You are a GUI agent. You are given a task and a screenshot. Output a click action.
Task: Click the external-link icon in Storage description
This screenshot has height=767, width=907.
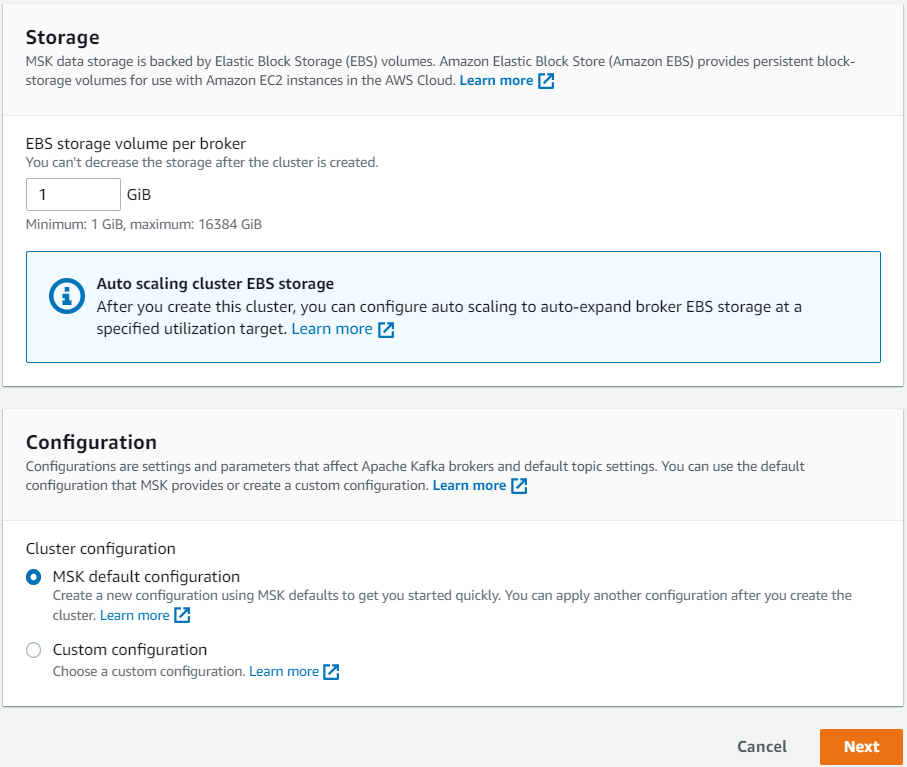[x=546, y=81]
